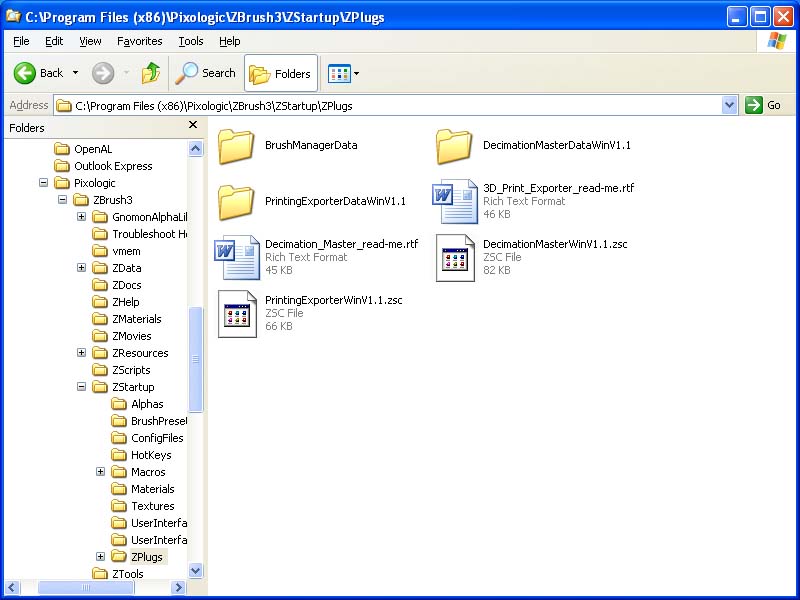This screenshot has width=800, height=600.
Task: Select the ZHelp folder in tree
Action: 116,302
